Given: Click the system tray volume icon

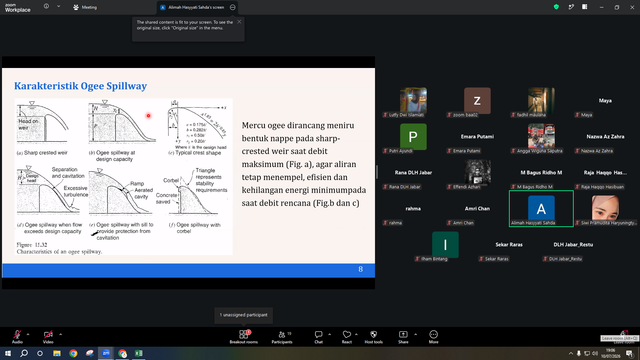Looking at the screenshot, I should [x=595, y=353].
